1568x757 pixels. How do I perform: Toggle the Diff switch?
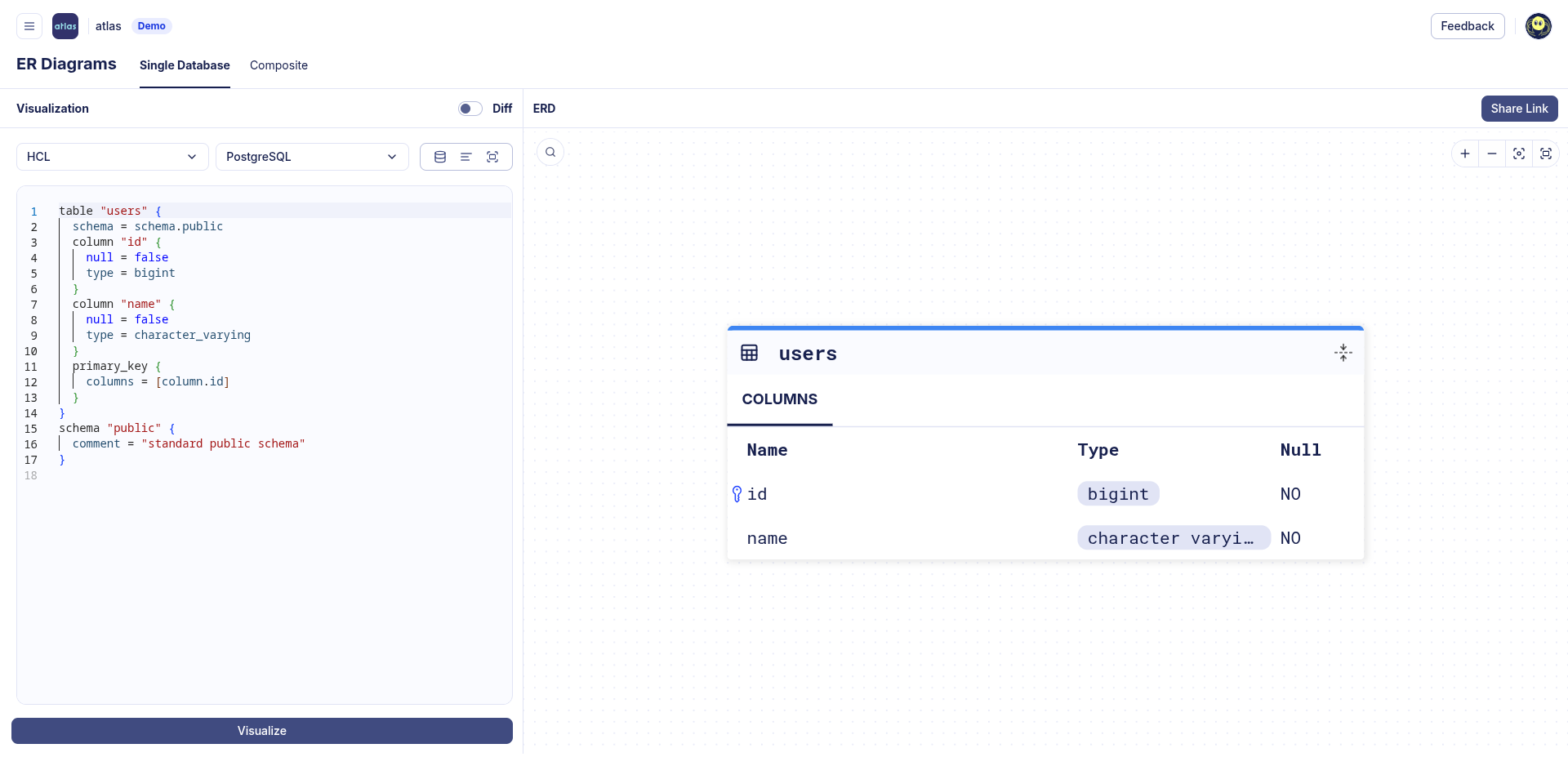click(470, 109)
